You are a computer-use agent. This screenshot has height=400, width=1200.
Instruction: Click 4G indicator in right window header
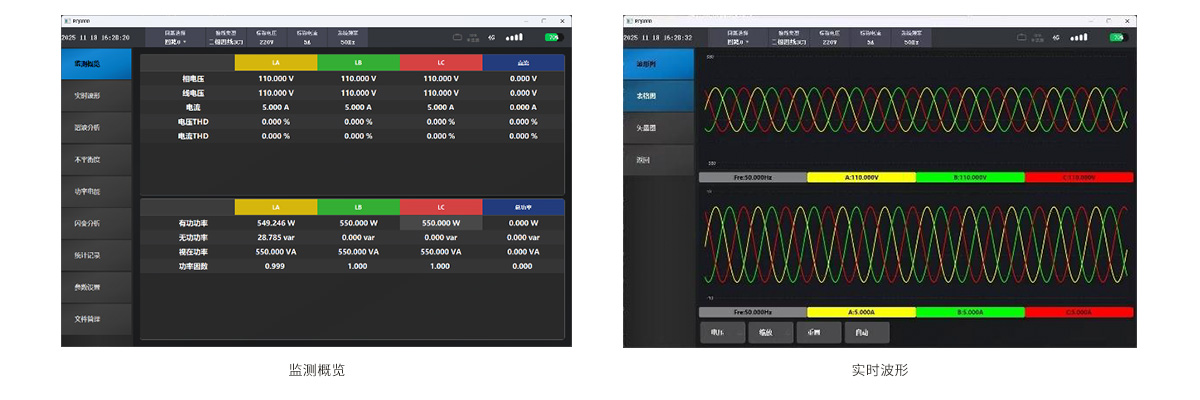(1056, 37)
